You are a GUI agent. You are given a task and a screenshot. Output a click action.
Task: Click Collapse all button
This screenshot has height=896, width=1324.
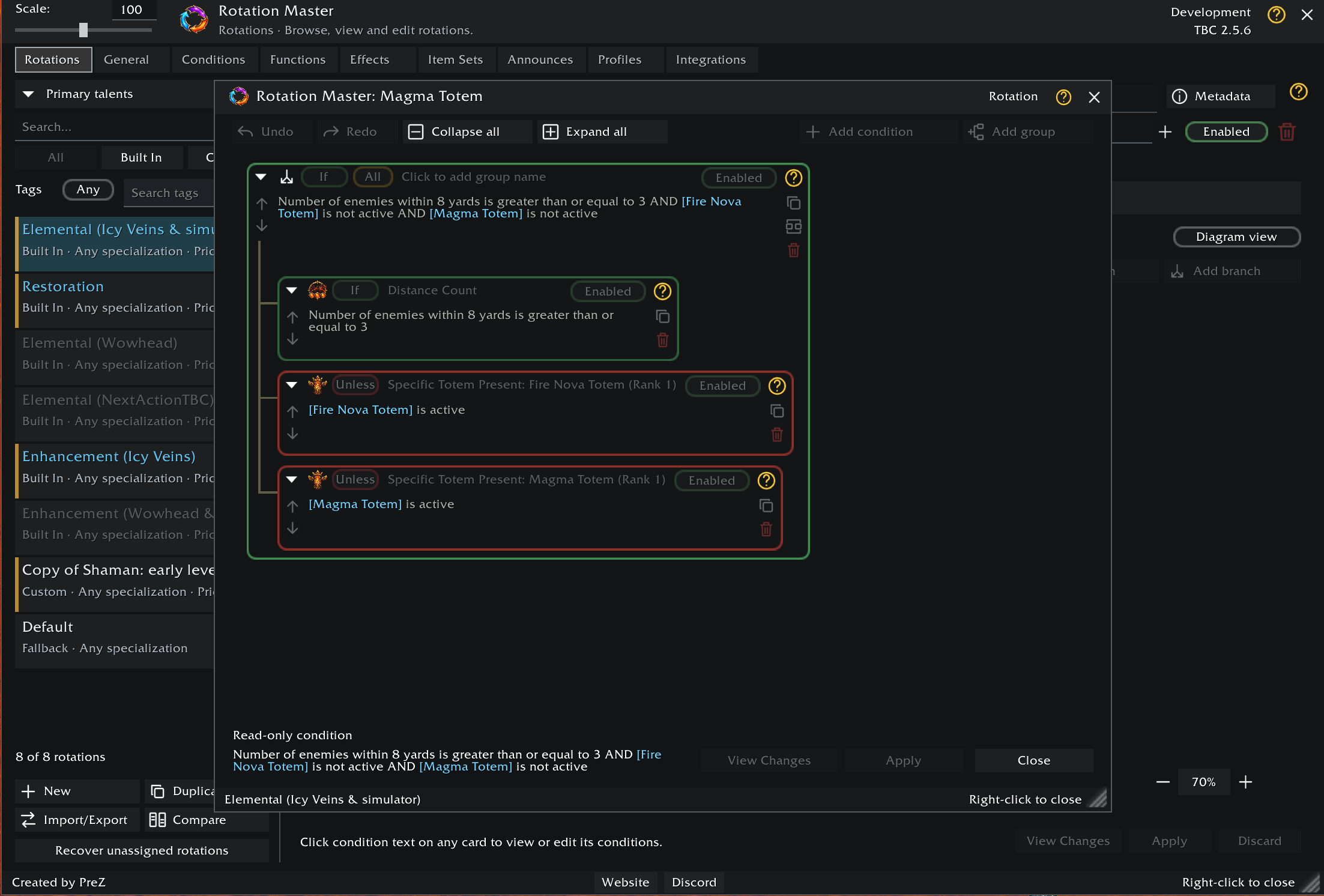point(467,132)
